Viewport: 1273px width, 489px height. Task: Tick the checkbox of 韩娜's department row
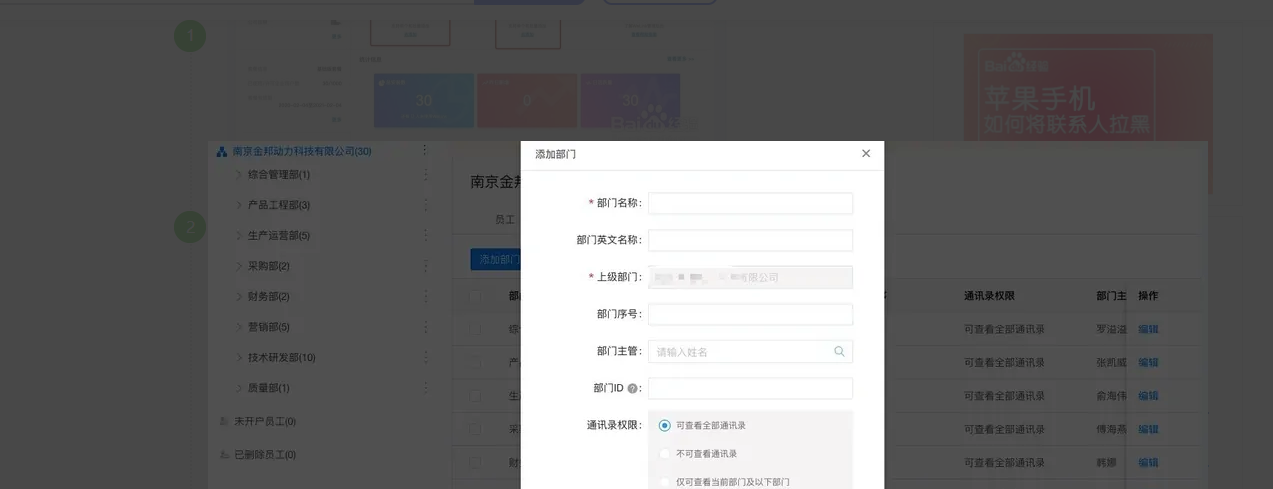(475, 463)
